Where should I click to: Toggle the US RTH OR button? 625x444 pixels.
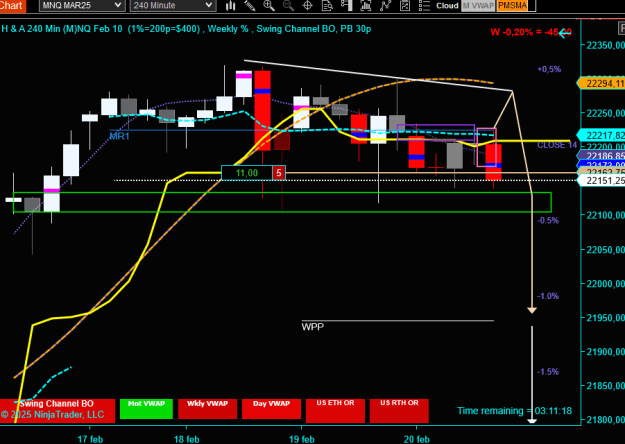399,411
